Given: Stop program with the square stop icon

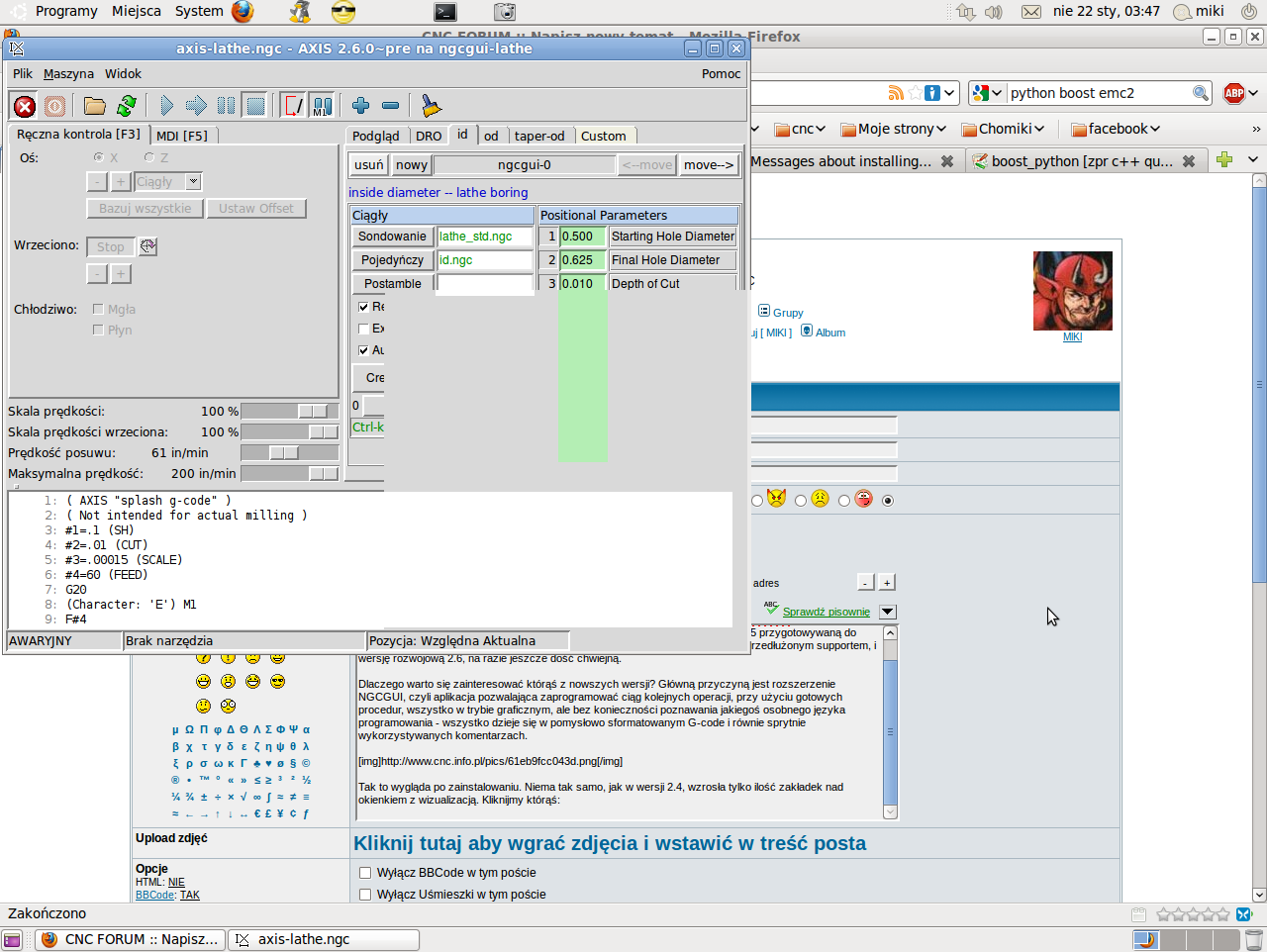Looking at the screenshot, I should (x=255, y=106).
